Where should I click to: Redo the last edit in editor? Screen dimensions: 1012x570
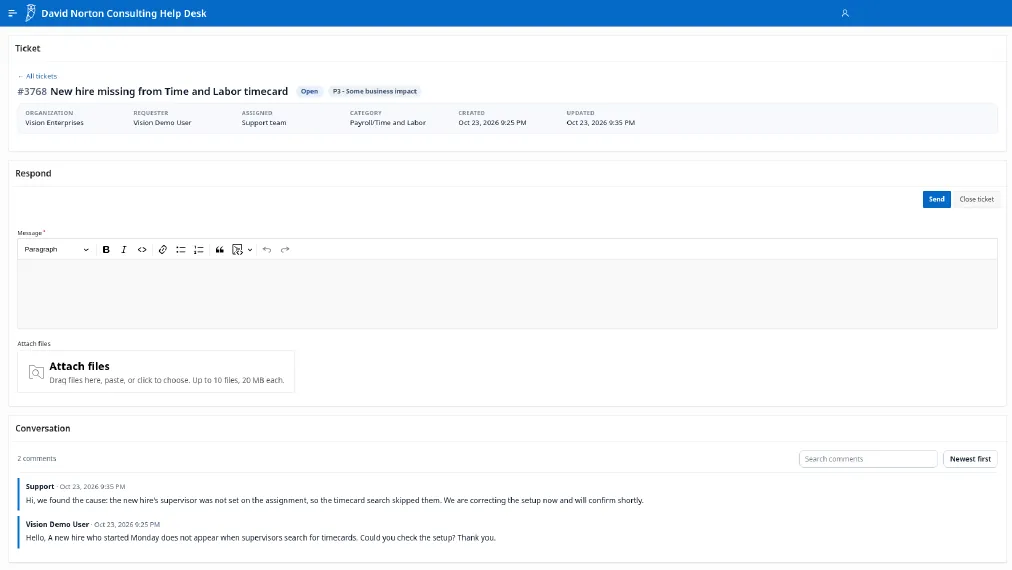[x=285, y=250]
